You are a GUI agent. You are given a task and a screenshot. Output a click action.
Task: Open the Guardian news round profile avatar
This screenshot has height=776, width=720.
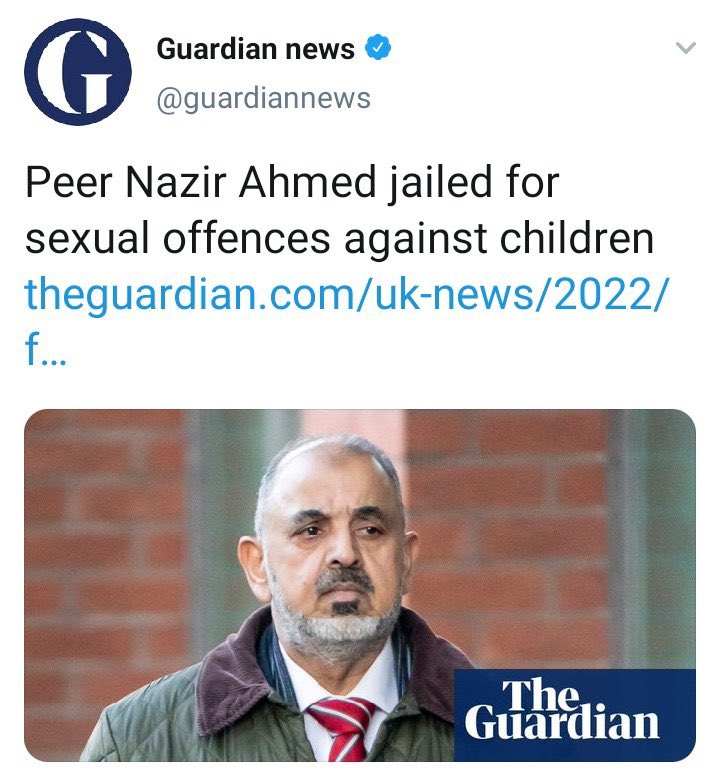[78, 71]
